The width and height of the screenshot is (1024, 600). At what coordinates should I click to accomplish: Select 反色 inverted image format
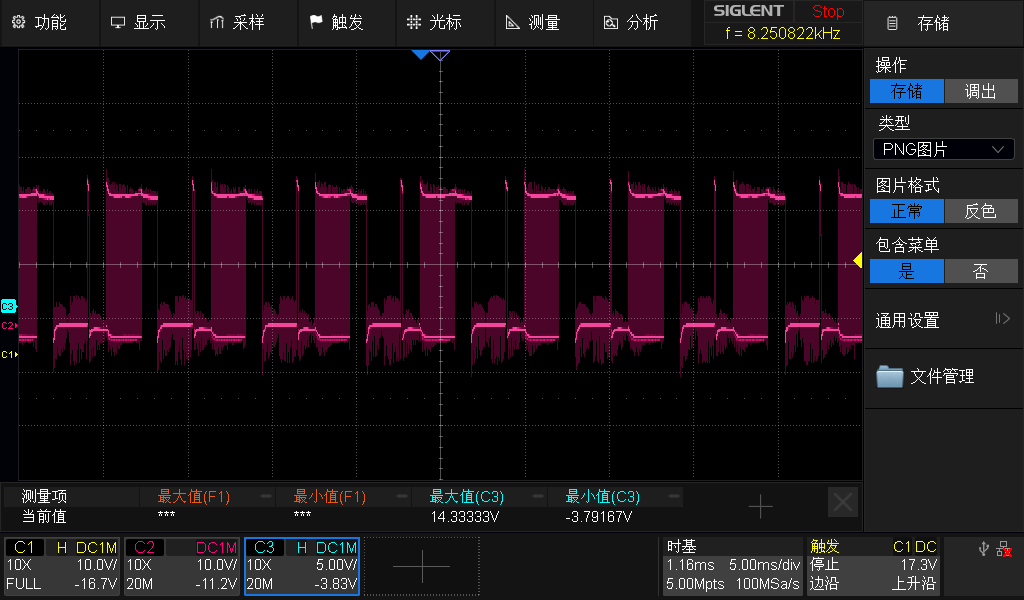click(981, 211)
